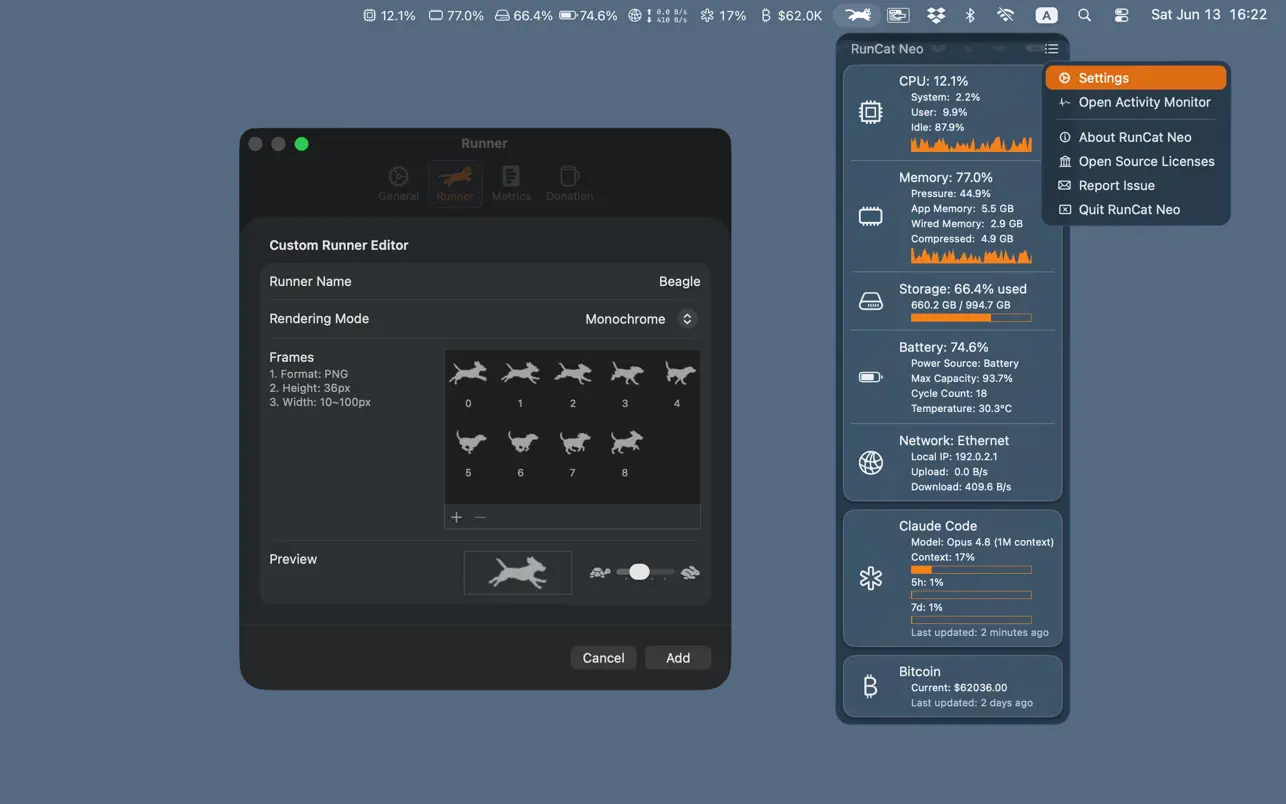Image resolution: width=1286 pixels, height=804 pixels.
Task: Click the Network globe icon in panel
Action: pyautogui.click(x=871, y=463)
